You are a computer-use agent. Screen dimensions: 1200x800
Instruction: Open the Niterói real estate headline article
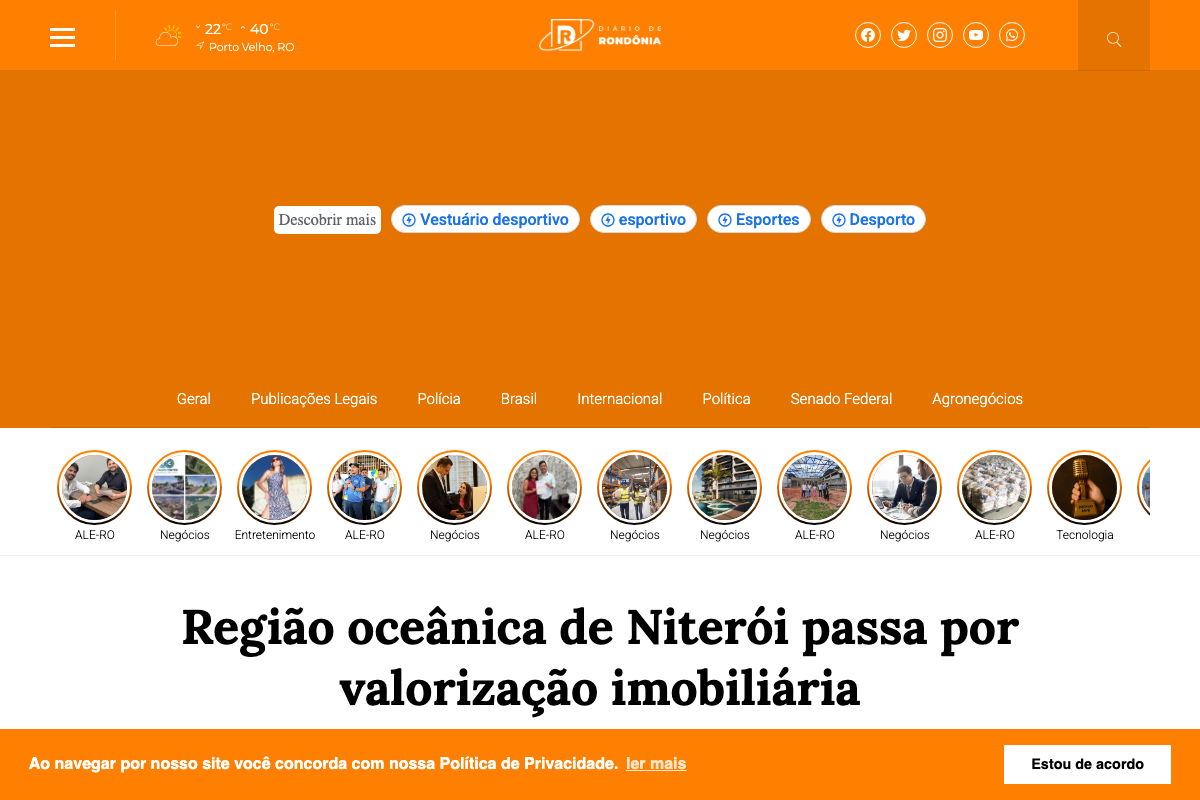tap(599, 657)
